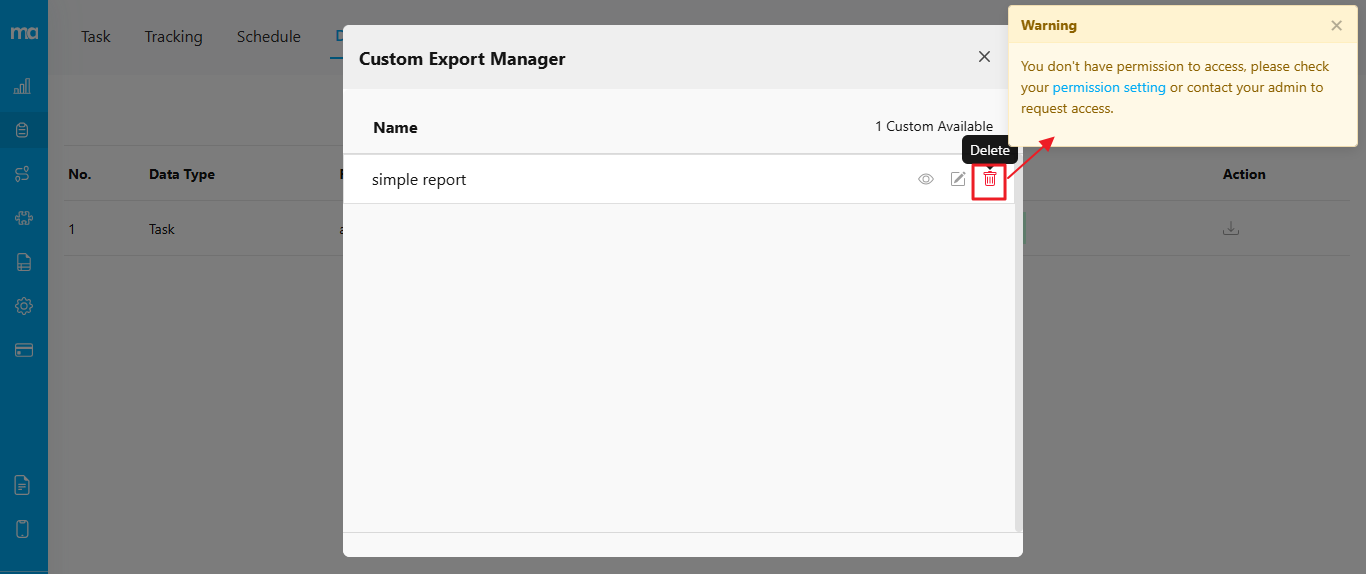Dismiss the Warning notification
This screenshot has width=1366, height=574.
1336,26
